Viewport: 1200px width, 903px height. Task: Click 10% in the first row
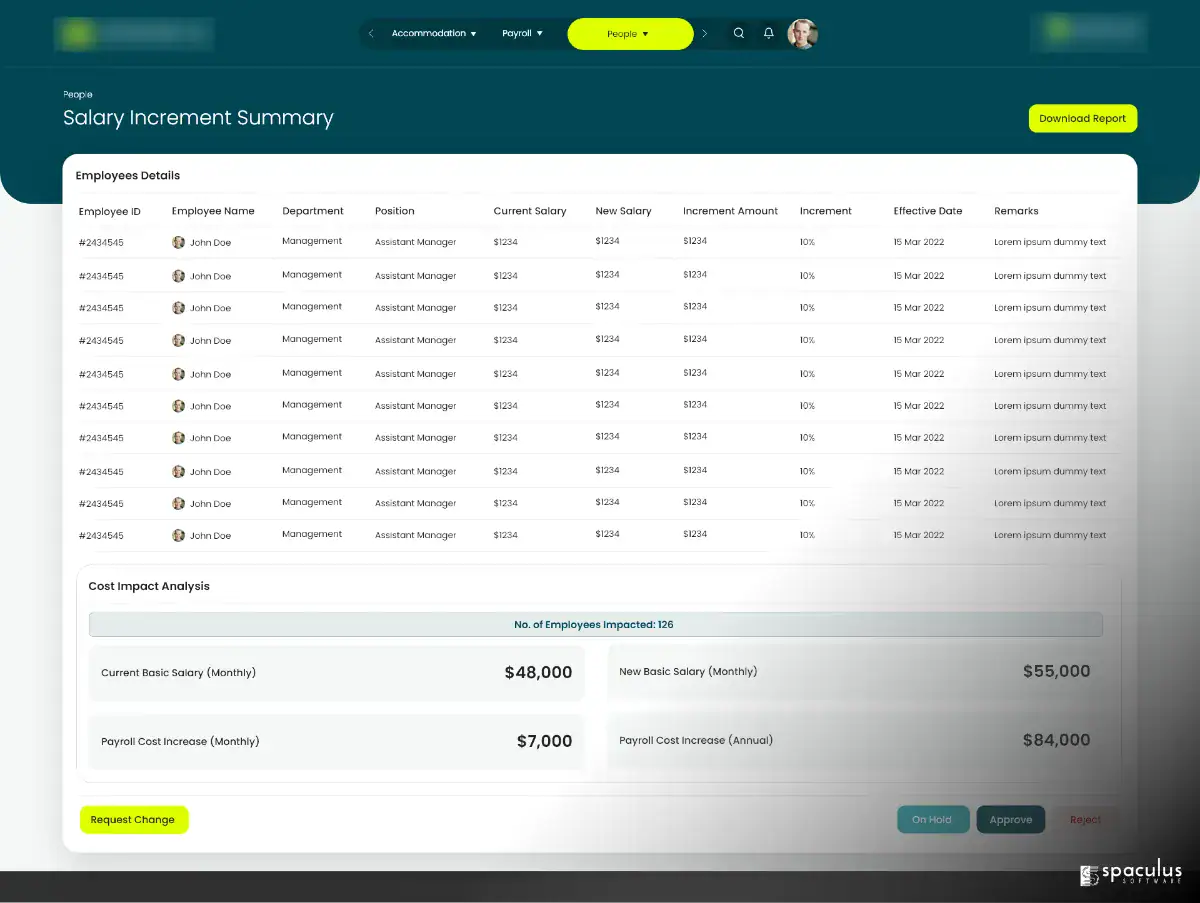tap(807, 242)
